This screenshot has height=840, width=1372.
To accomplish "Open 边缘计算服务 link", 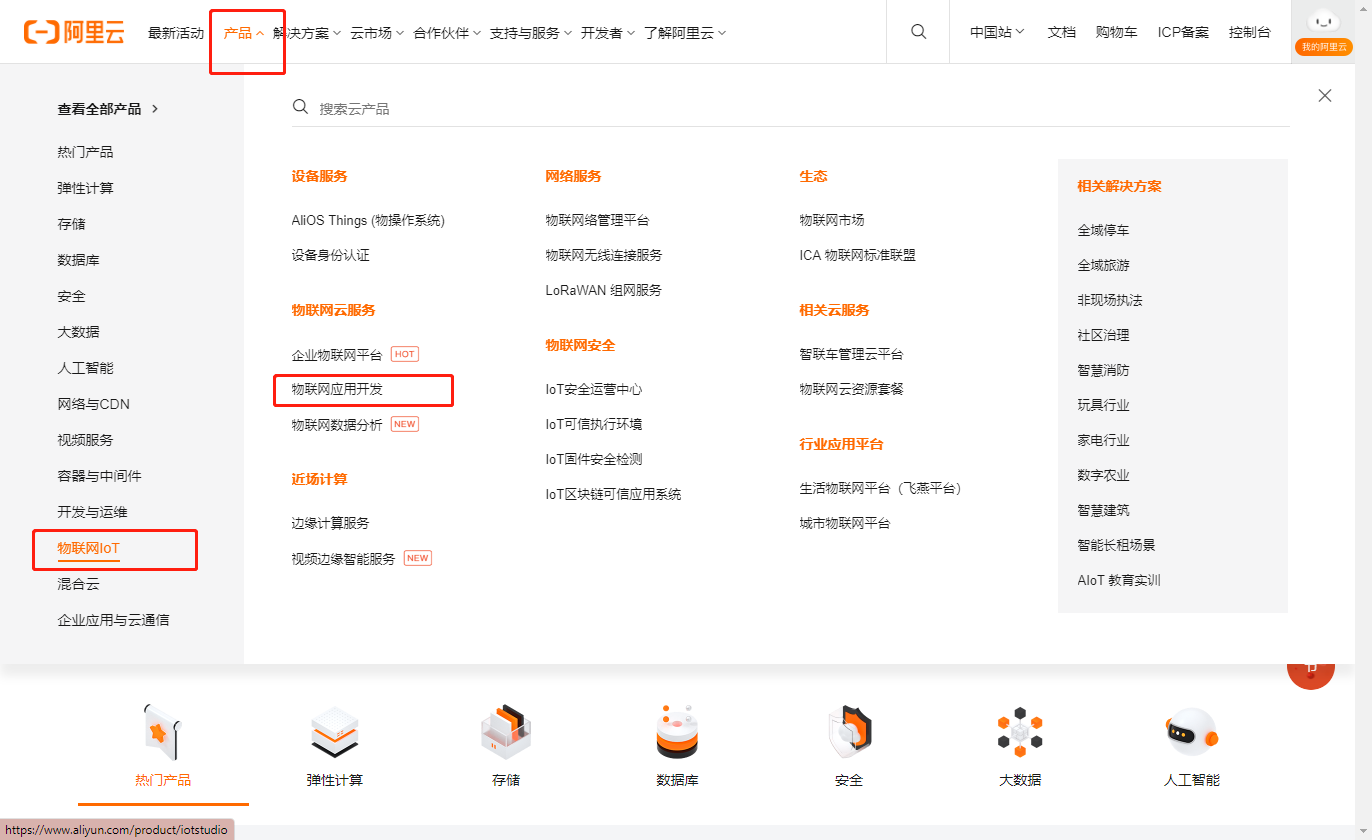I will [331, 523].
